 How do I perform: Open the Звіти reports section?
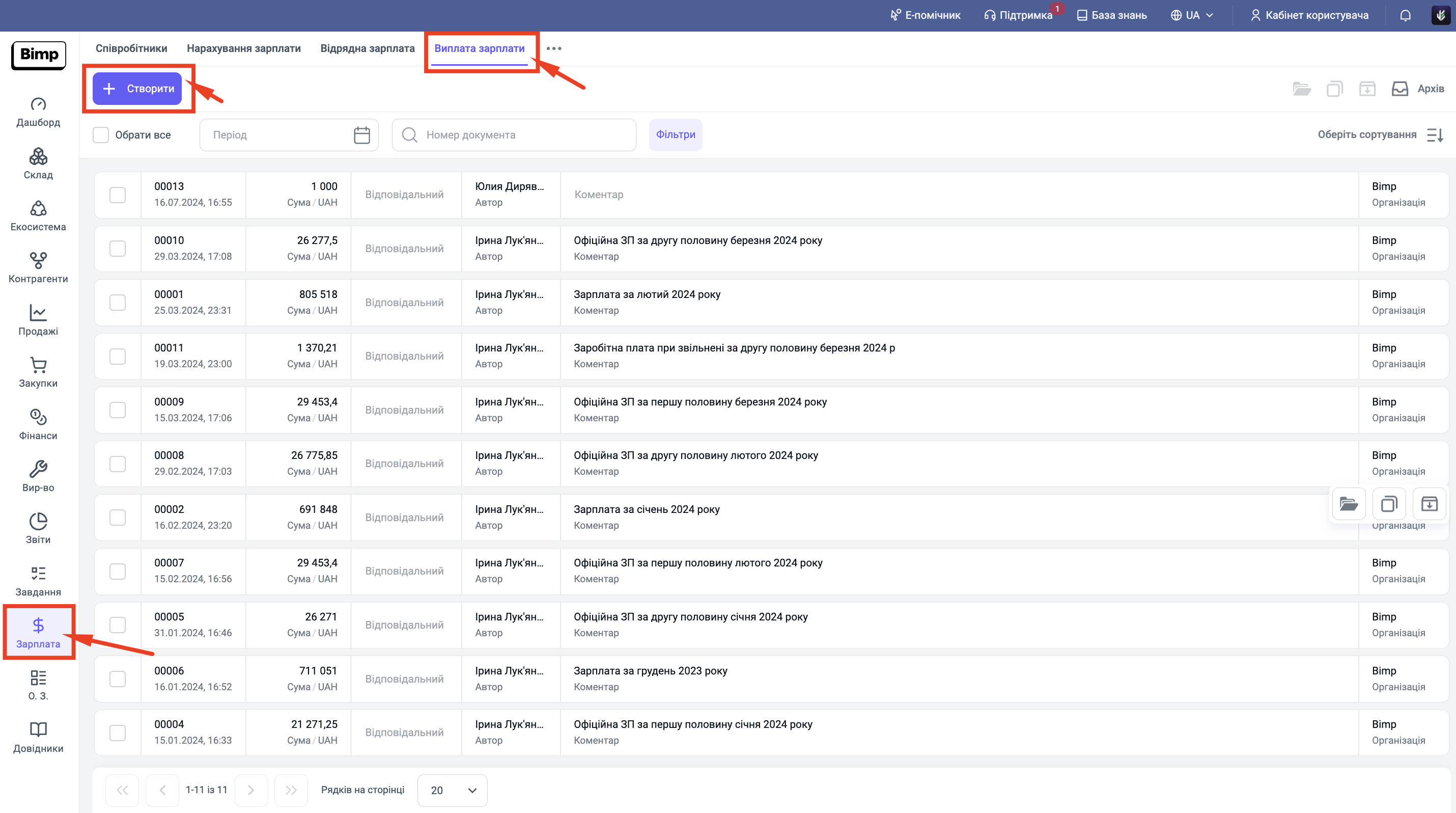(38, 529)
